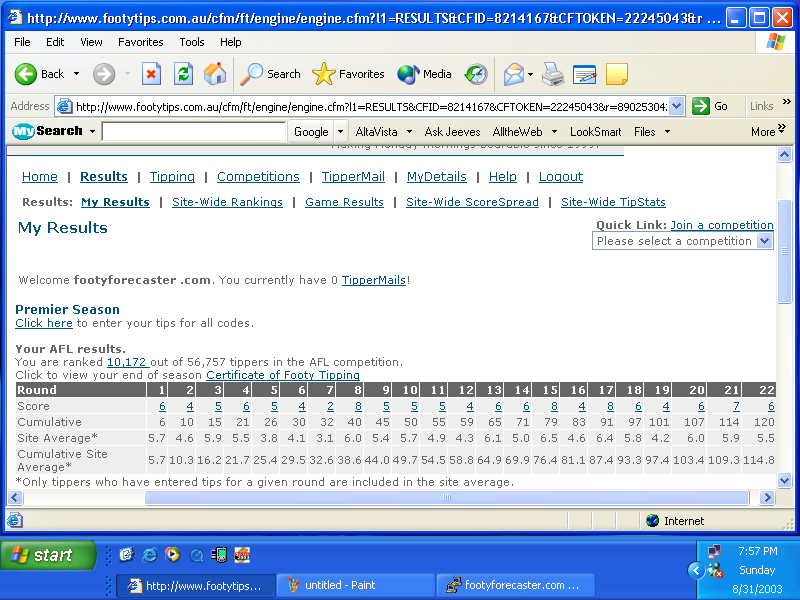Image resolution: width=800 pixels, height=600 pixels.
Task: Open the Search pane from toolbar
Action: pyautogui.click(x=271, y=74)
